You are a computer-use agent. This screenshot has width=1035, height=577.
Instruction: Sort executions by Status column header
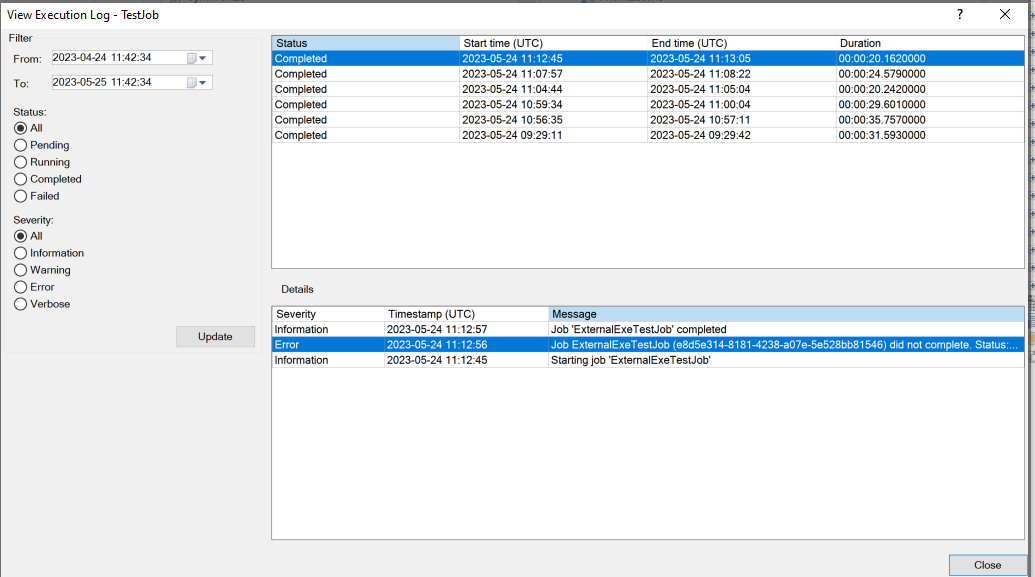[366, 43]
